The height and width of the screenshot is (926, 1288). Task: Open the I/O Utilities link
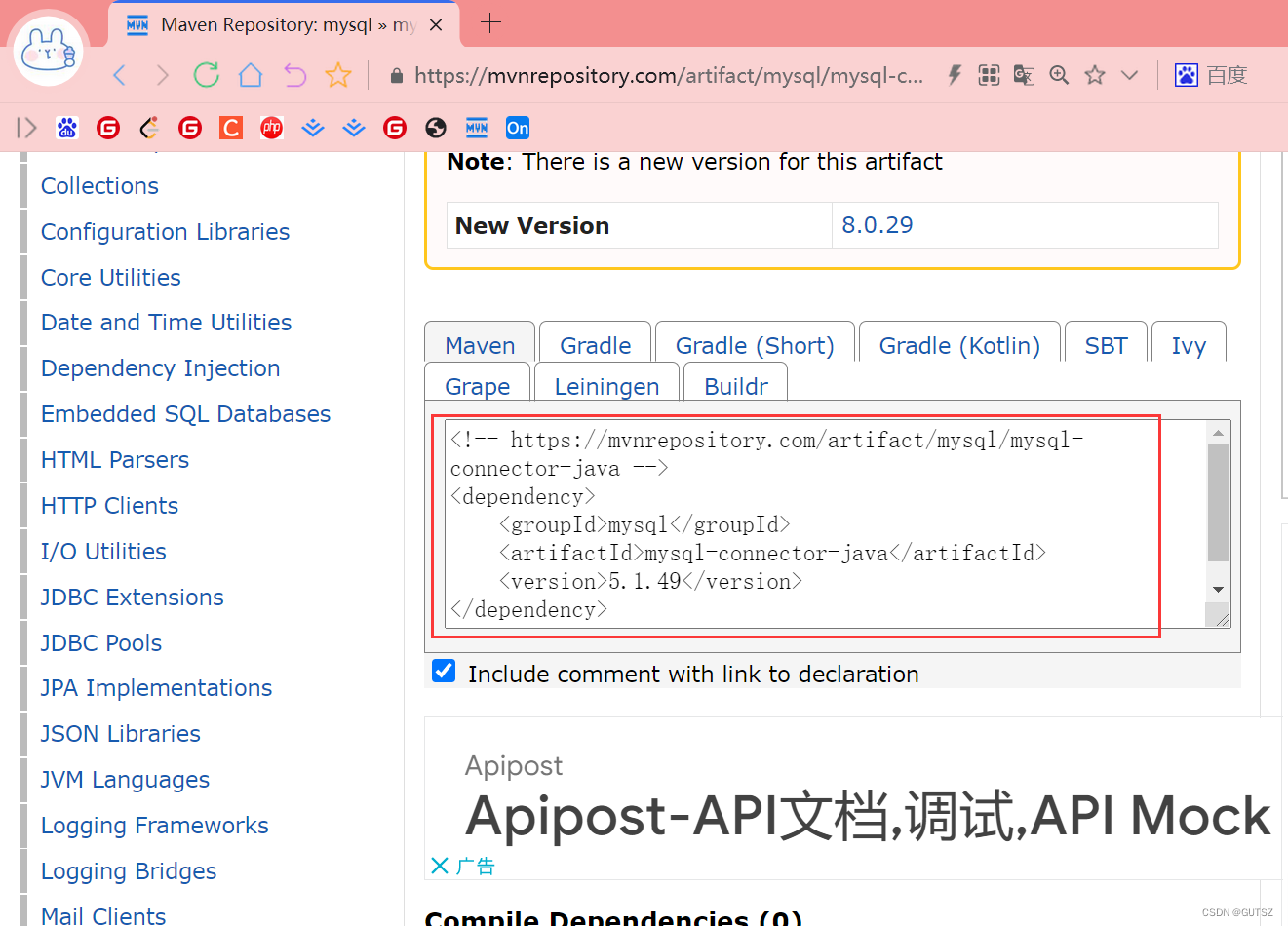103,552
